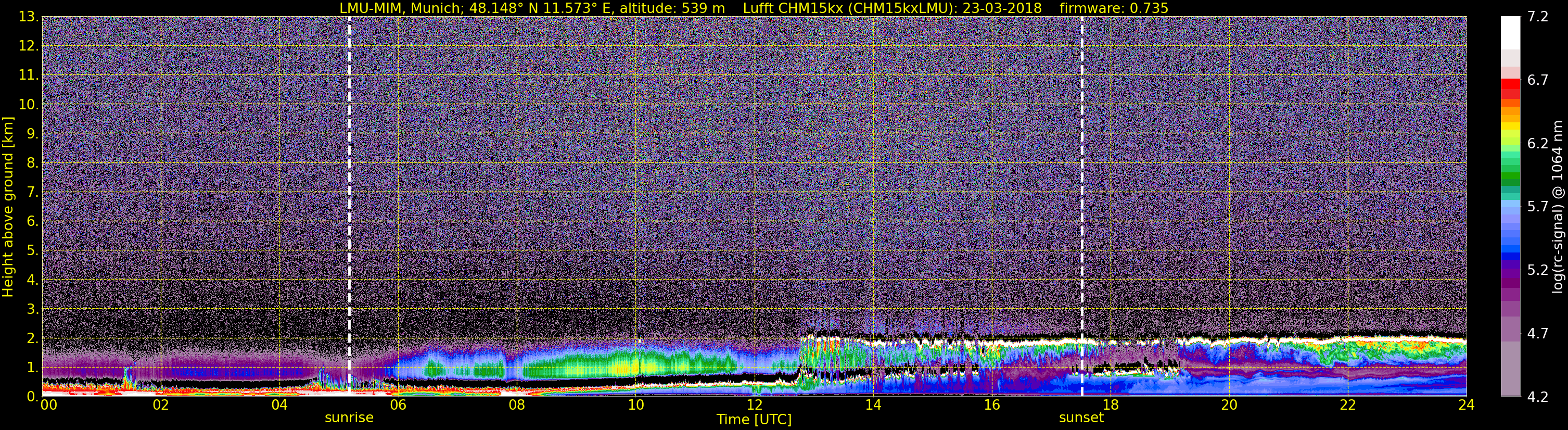
Task: Click the 'log(rc-signal) @ 1064 nm' colorbar label
Action: pos(1557,207)
